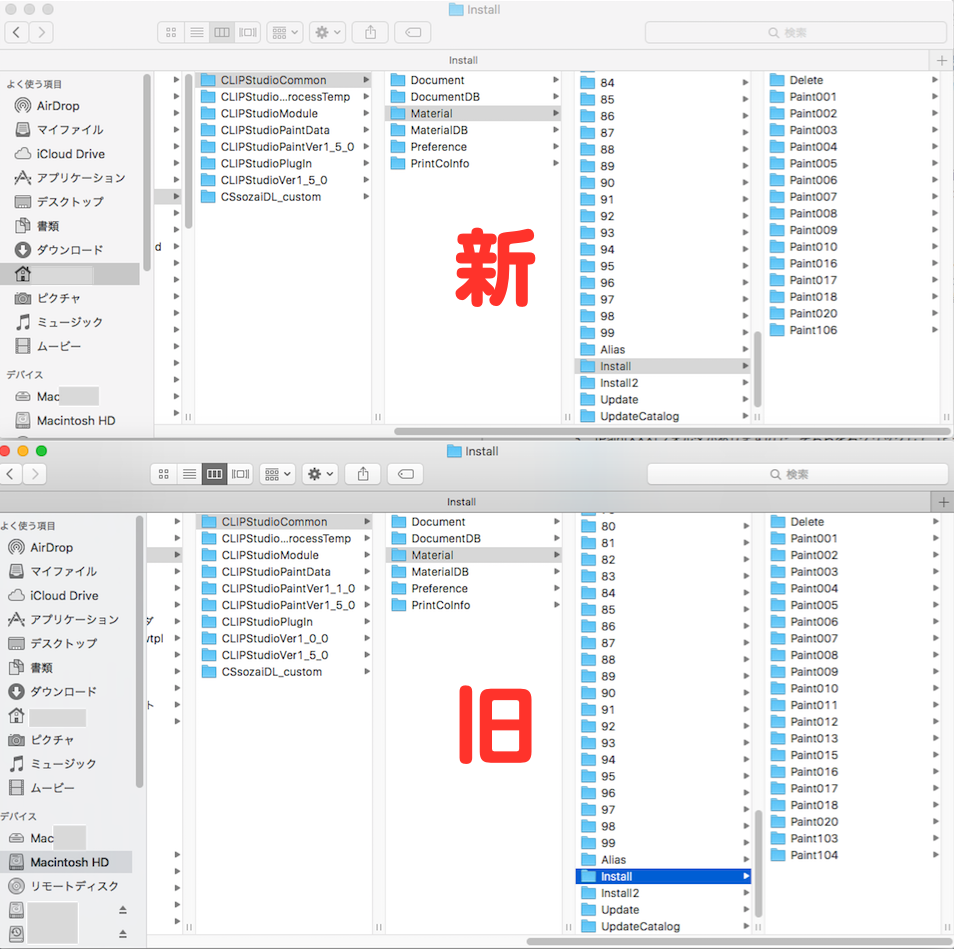Switch bottom window to list view
The width and height of the screenshot is (954, 949).
pyautogui.click(x=189, y=474)
